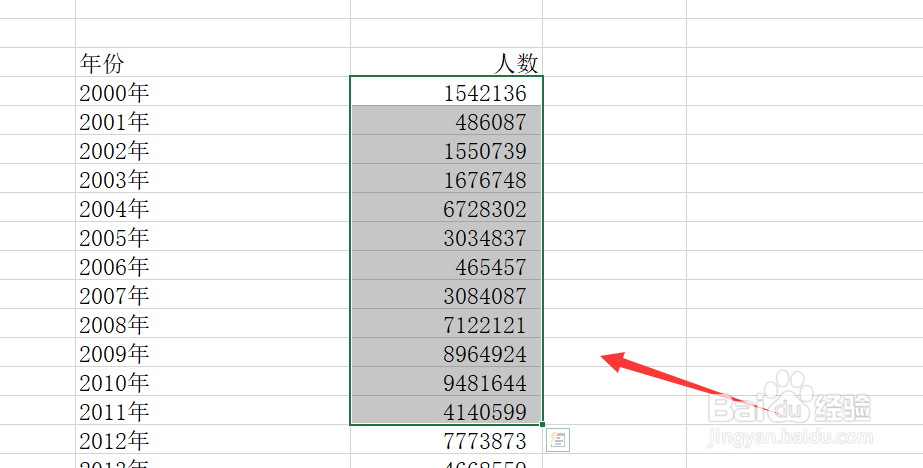Screen dimensions: 923x468
Task: Select the value 3034837
Action: click(x=446, y=236)
